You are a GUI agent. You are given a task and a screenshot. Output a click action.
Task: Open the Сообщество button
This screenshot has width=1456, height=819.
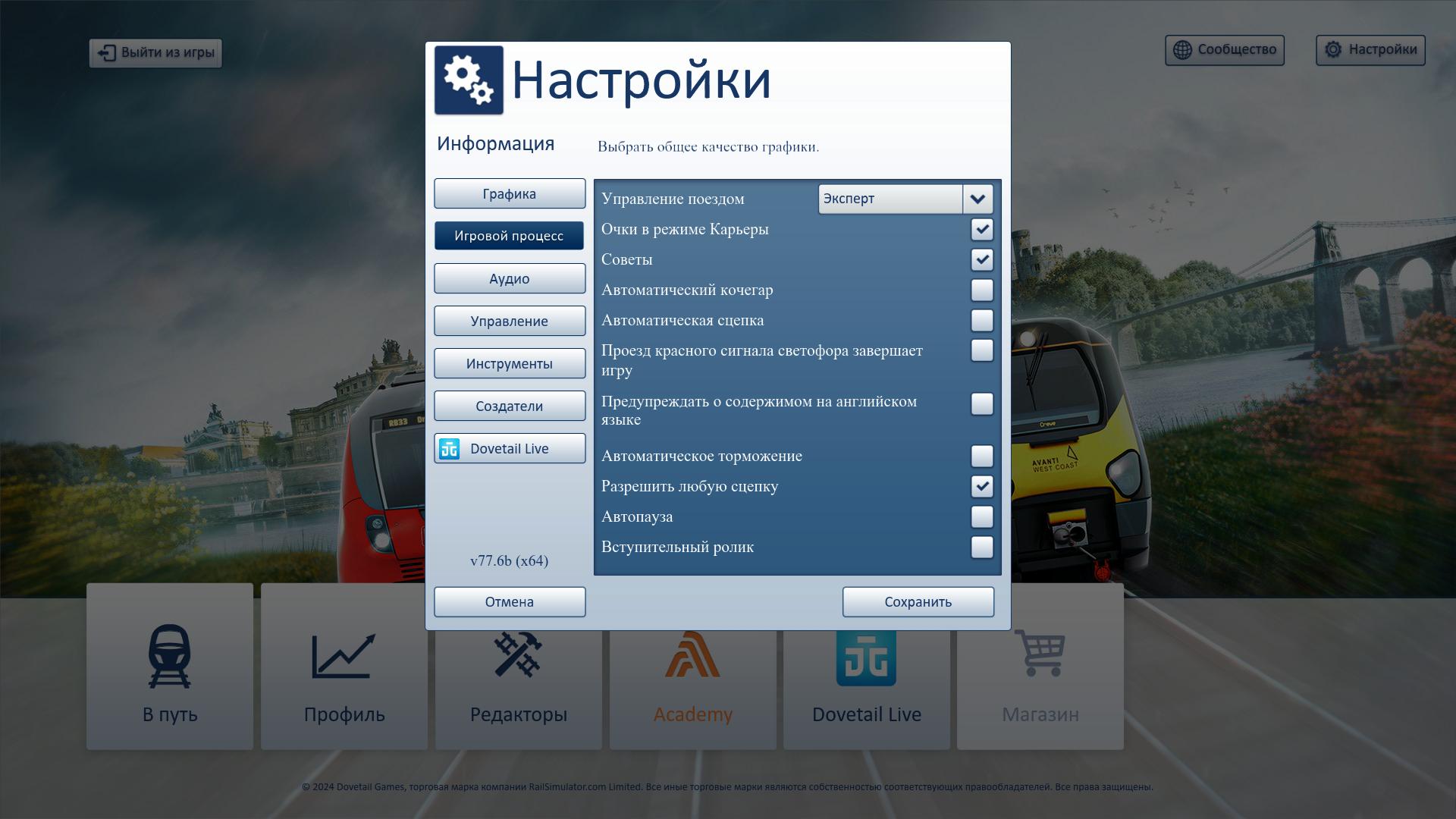[1225, 50]
